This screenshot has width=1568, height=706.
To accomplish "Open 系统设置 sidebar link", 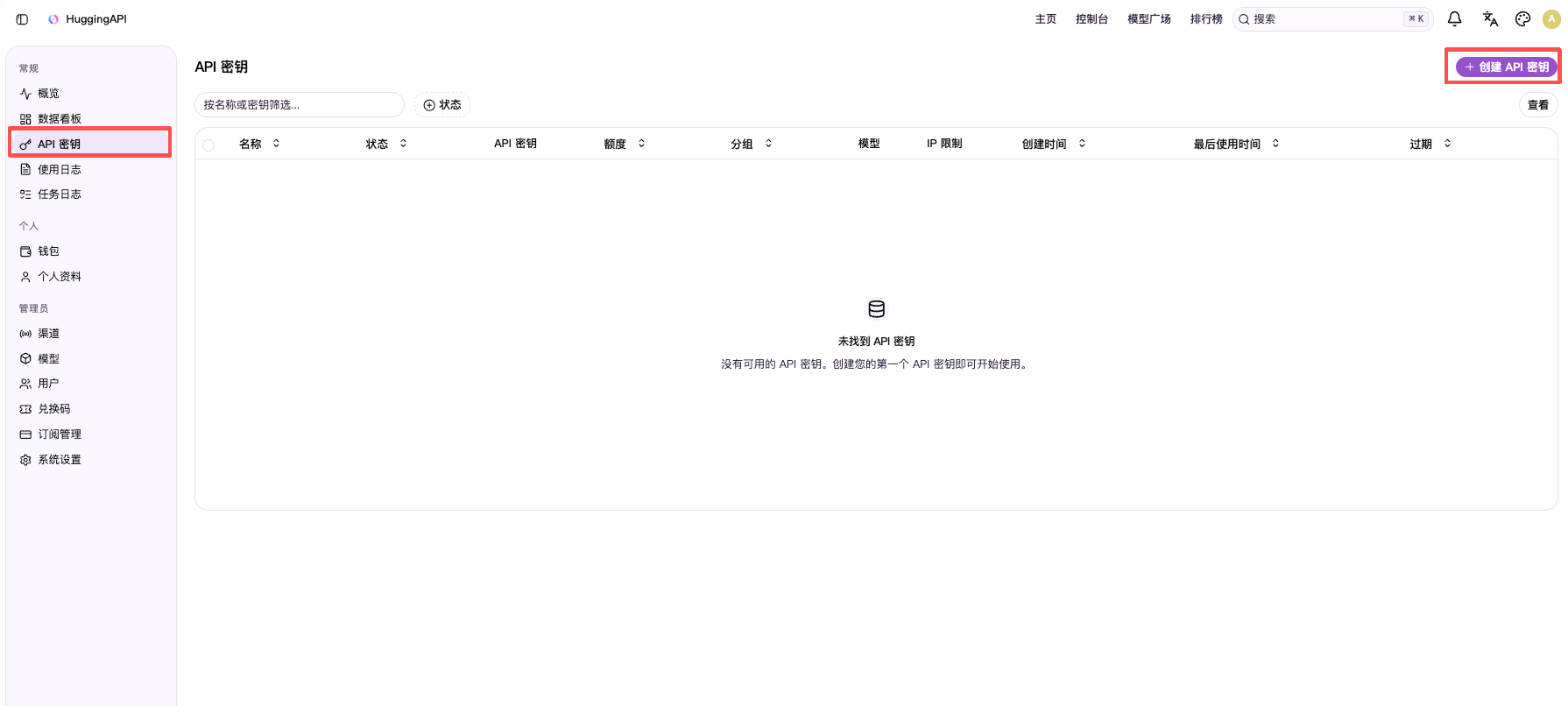I will [91, 460].
